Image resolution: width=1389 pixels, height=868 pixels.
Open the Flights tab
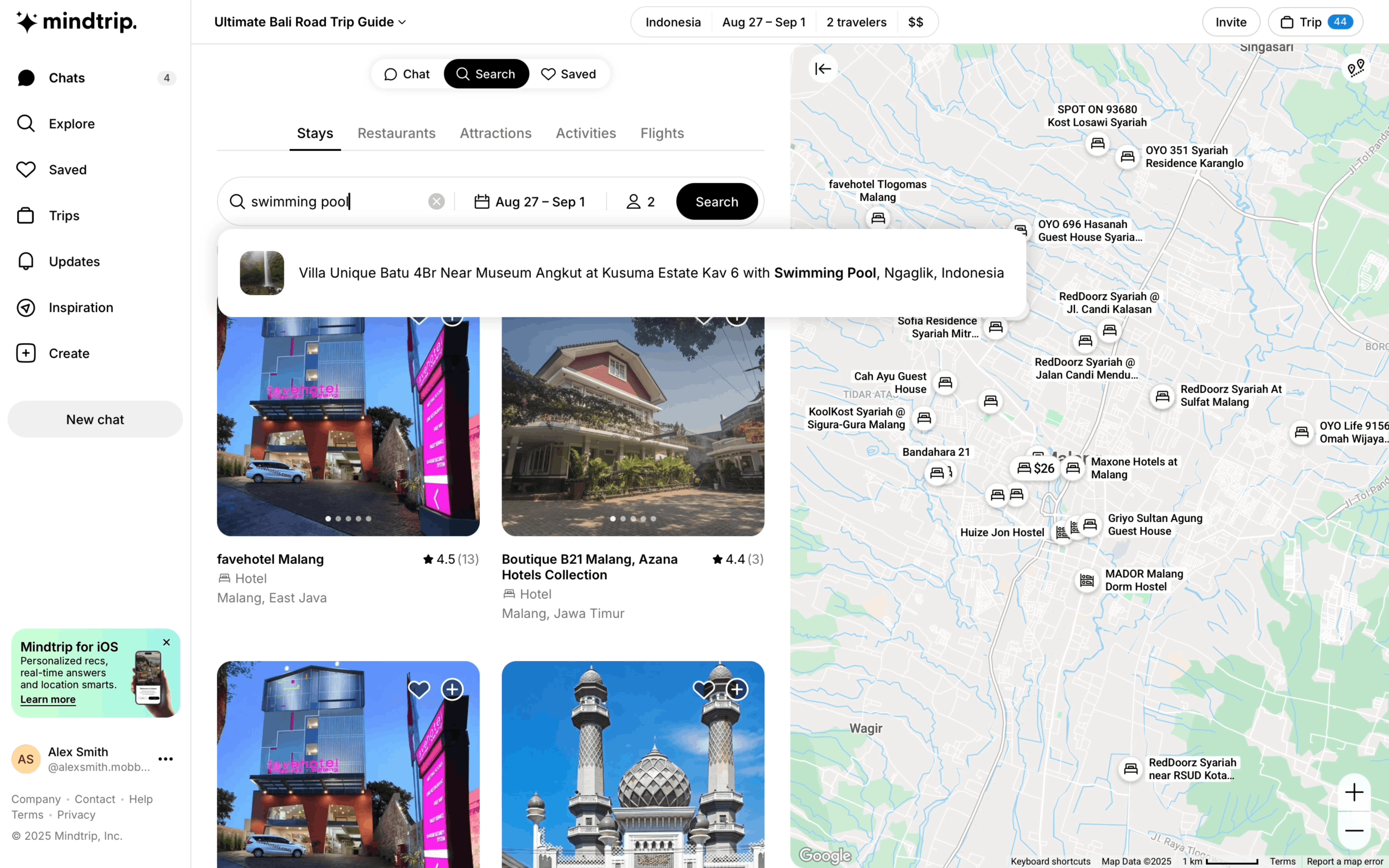662,133
